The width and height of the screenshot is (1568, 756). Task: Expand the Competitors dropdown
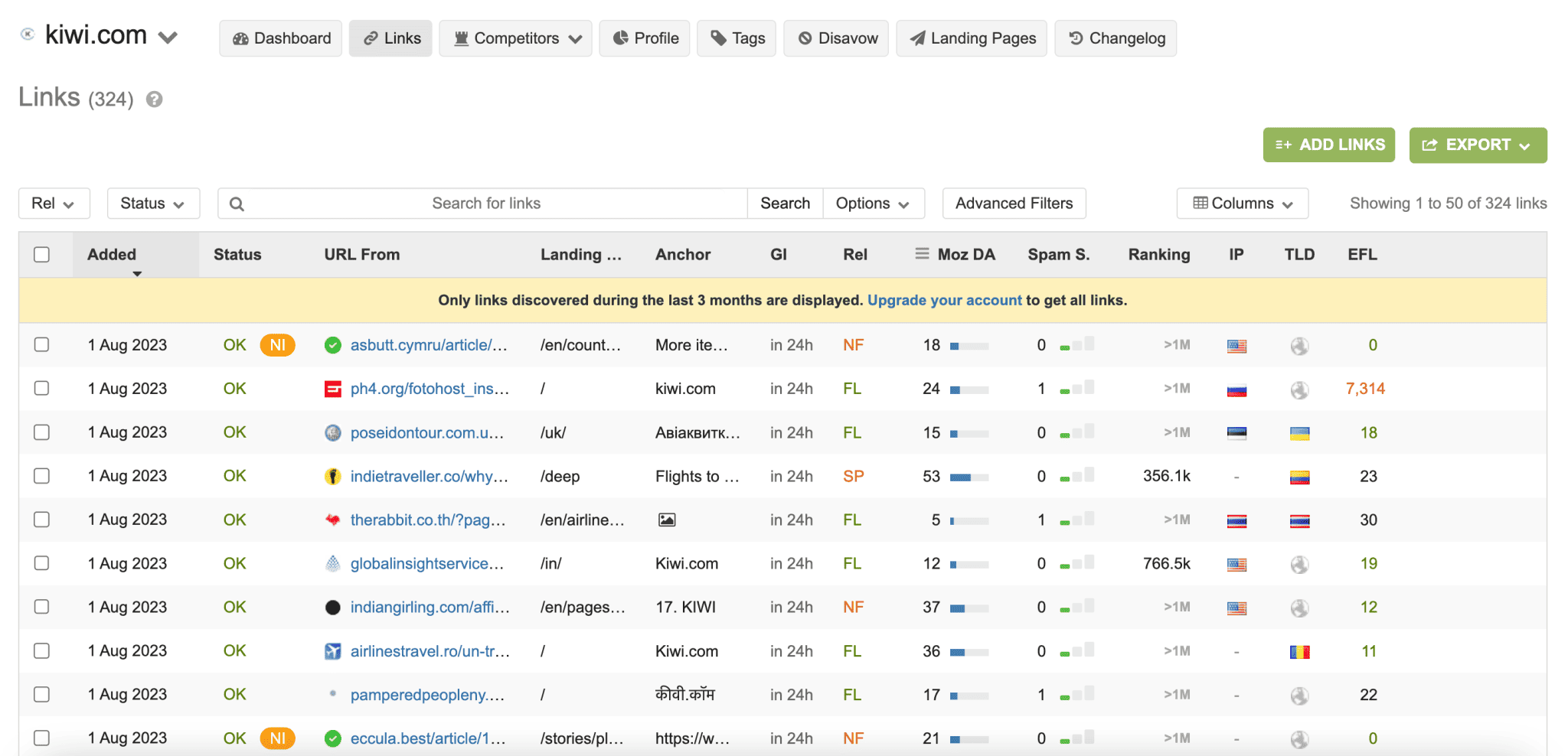click(515, 37)
